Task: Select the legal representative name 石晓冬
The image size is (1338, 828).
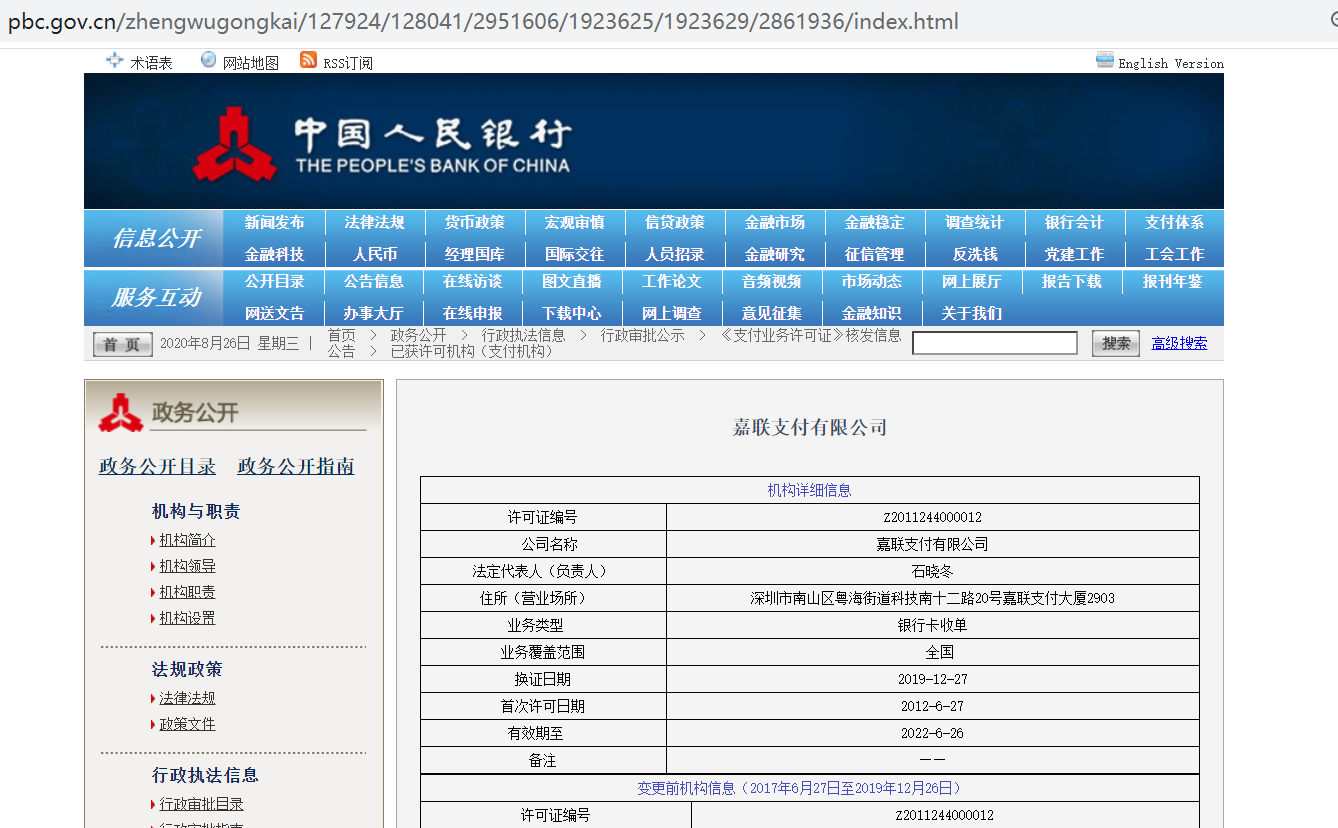Action: tap(932, 571)
